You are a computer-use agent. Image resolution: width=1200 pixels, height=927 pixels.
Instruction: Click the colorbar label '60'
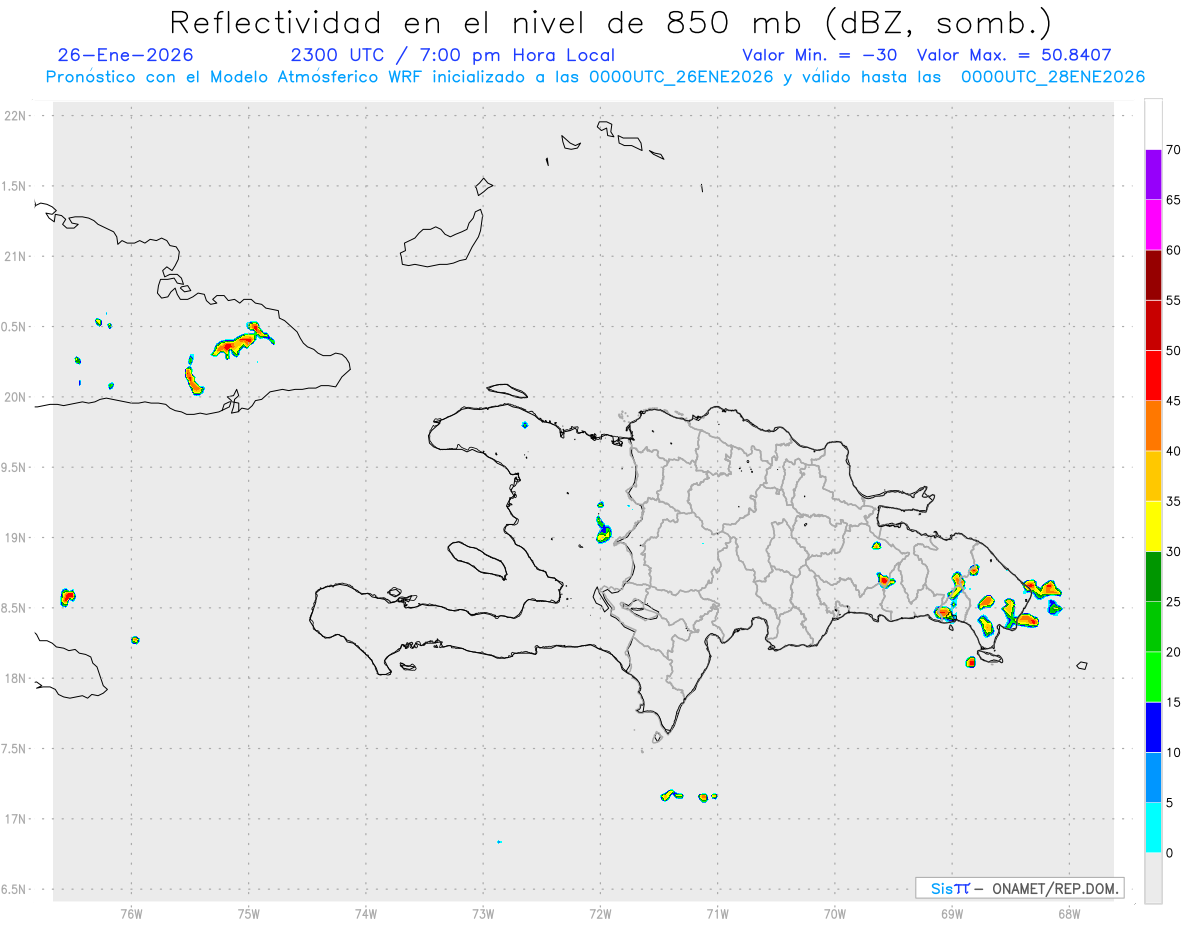point(1174,250)
